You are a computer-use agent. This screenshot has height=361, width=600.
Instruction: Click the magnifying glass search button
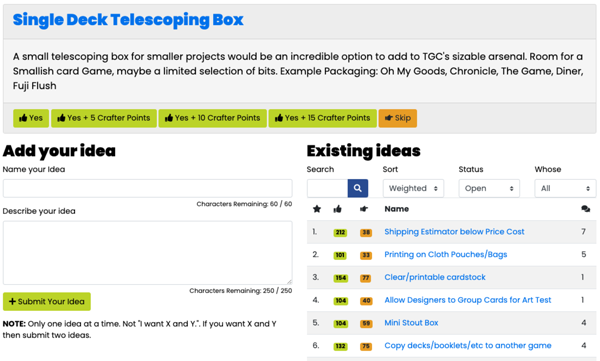pos(358,188)
